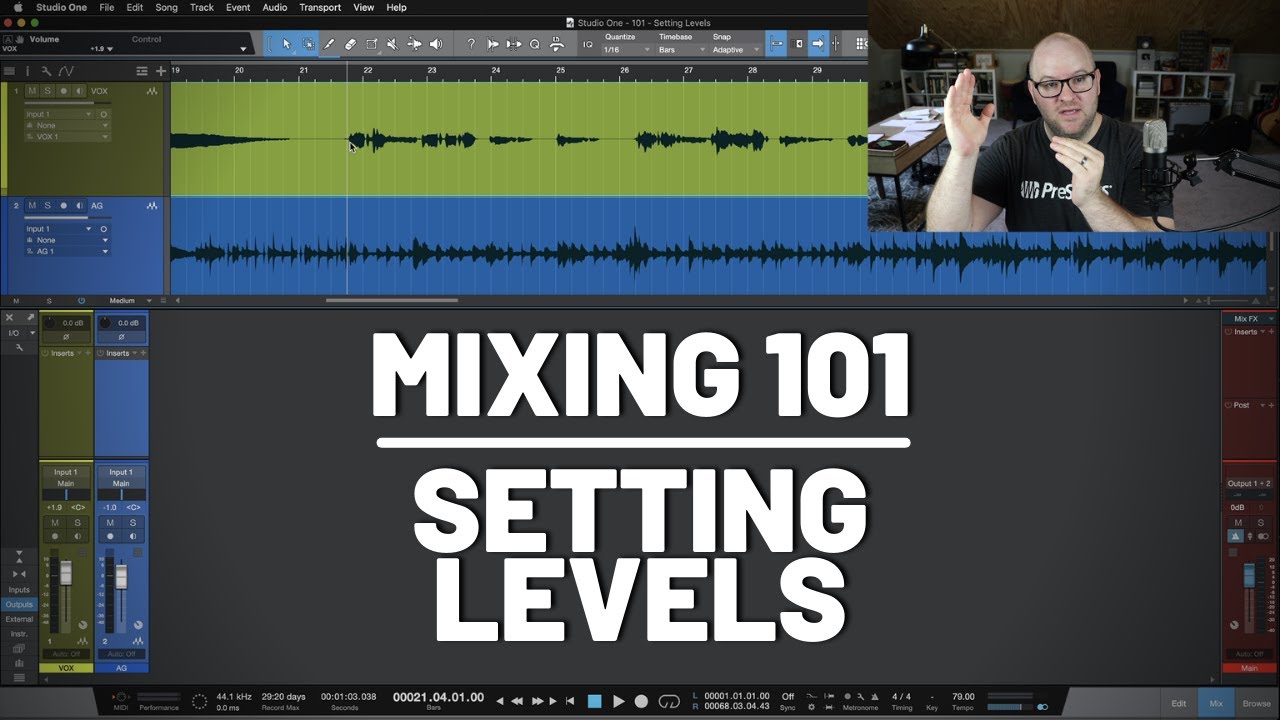This screenshot has width=1280, height=720.
Task: Toggle Snap to grid blue button
Action: coord(776,44)
